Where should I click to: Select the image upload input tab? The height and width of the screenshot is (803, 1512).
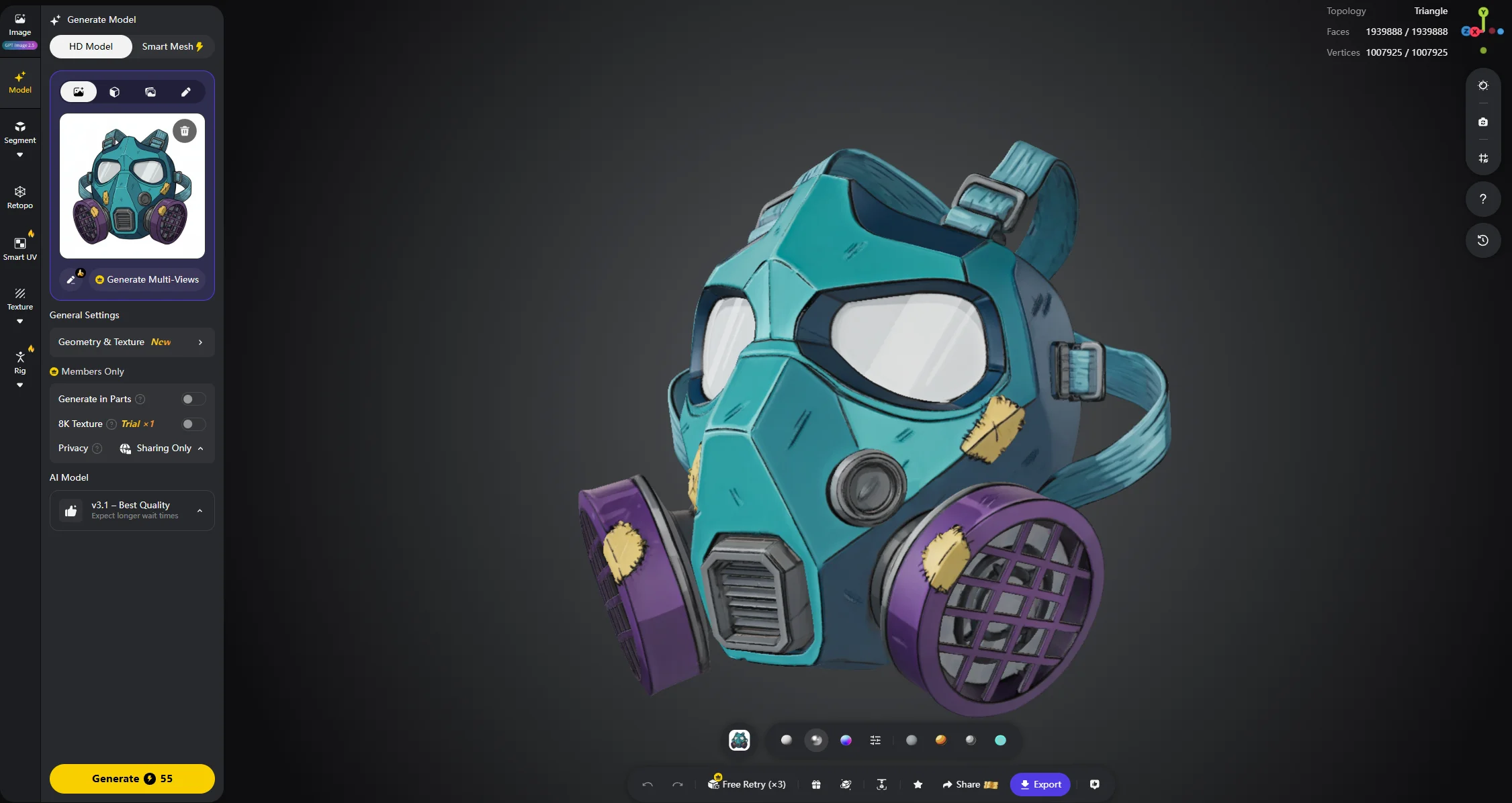pos(79,92)
